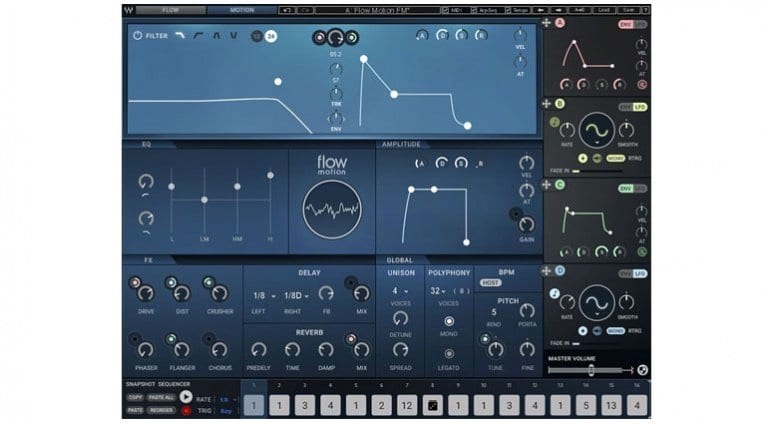Click modulator B drag-assign cross icon
This screenshot has width=768, height=424.
pyautogui.click(x=547, y=104)
